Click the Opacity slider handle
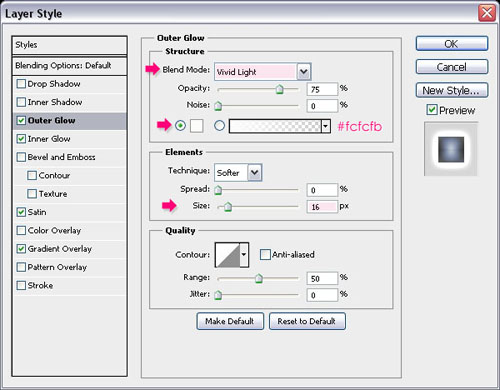This screenshot has width=500, height=390. pos(279,89)
